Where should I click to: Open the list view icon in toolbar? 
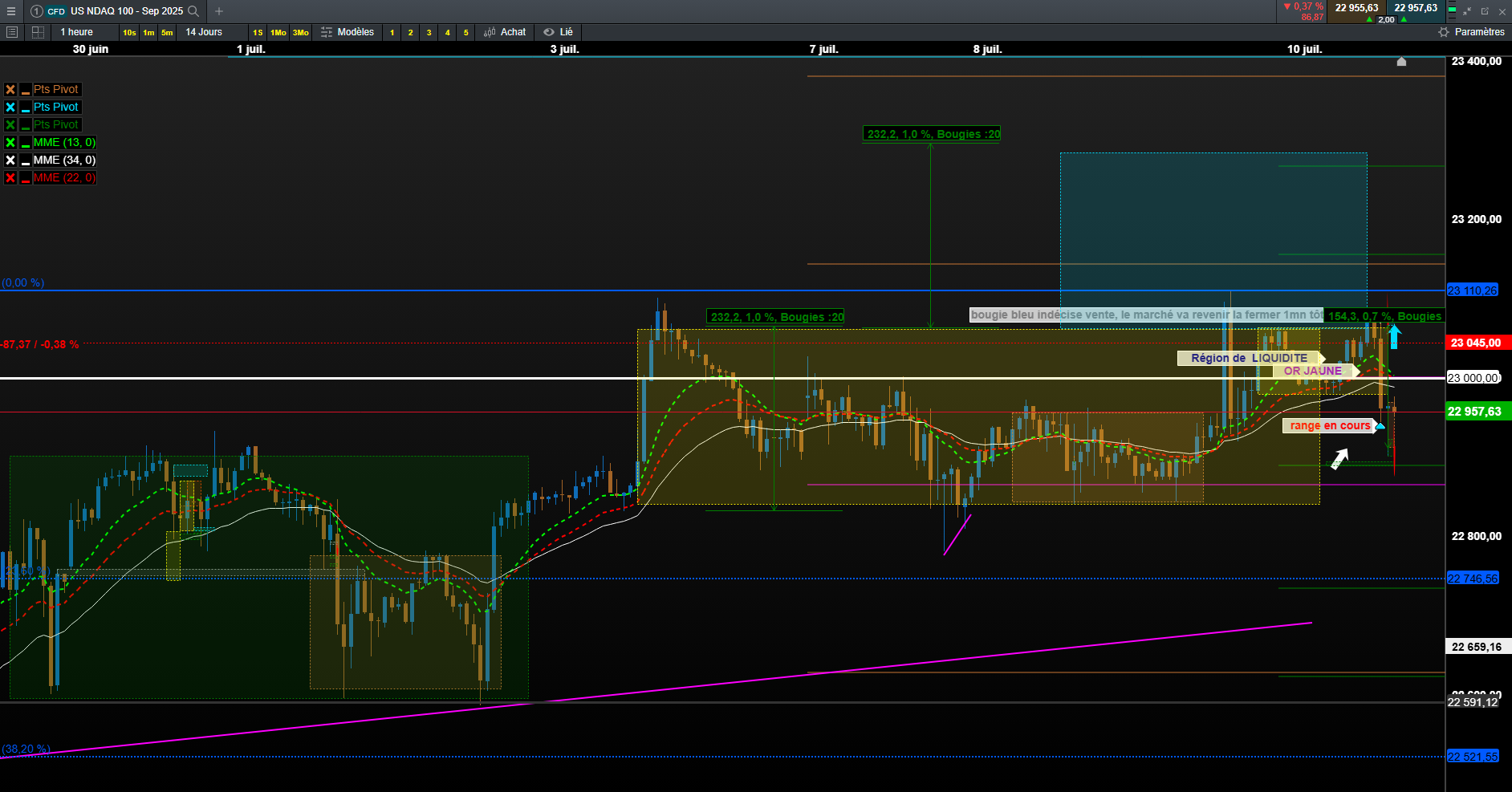click(x=12, y=32)
